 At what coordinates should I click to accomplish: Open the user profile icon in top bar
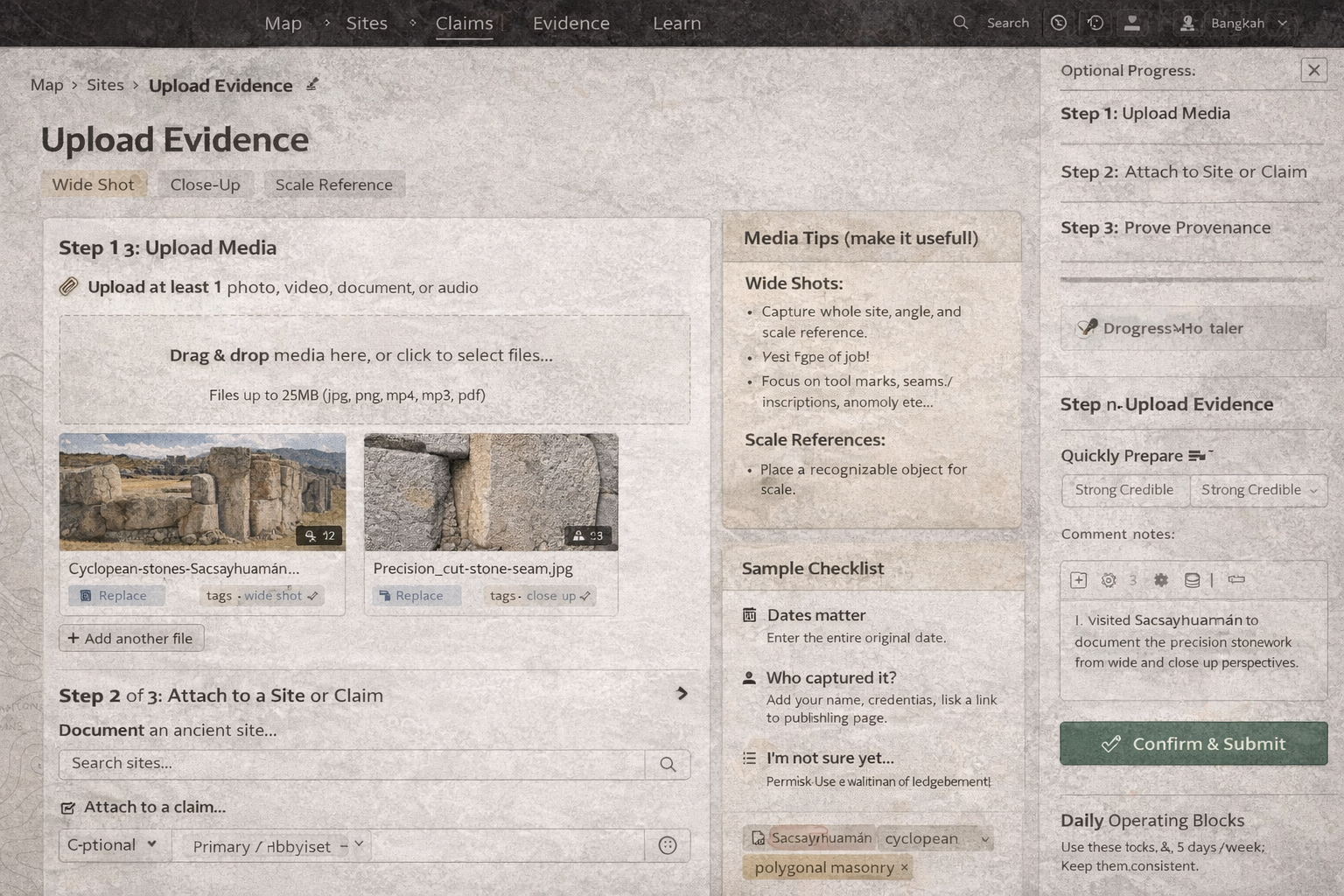1132,23
